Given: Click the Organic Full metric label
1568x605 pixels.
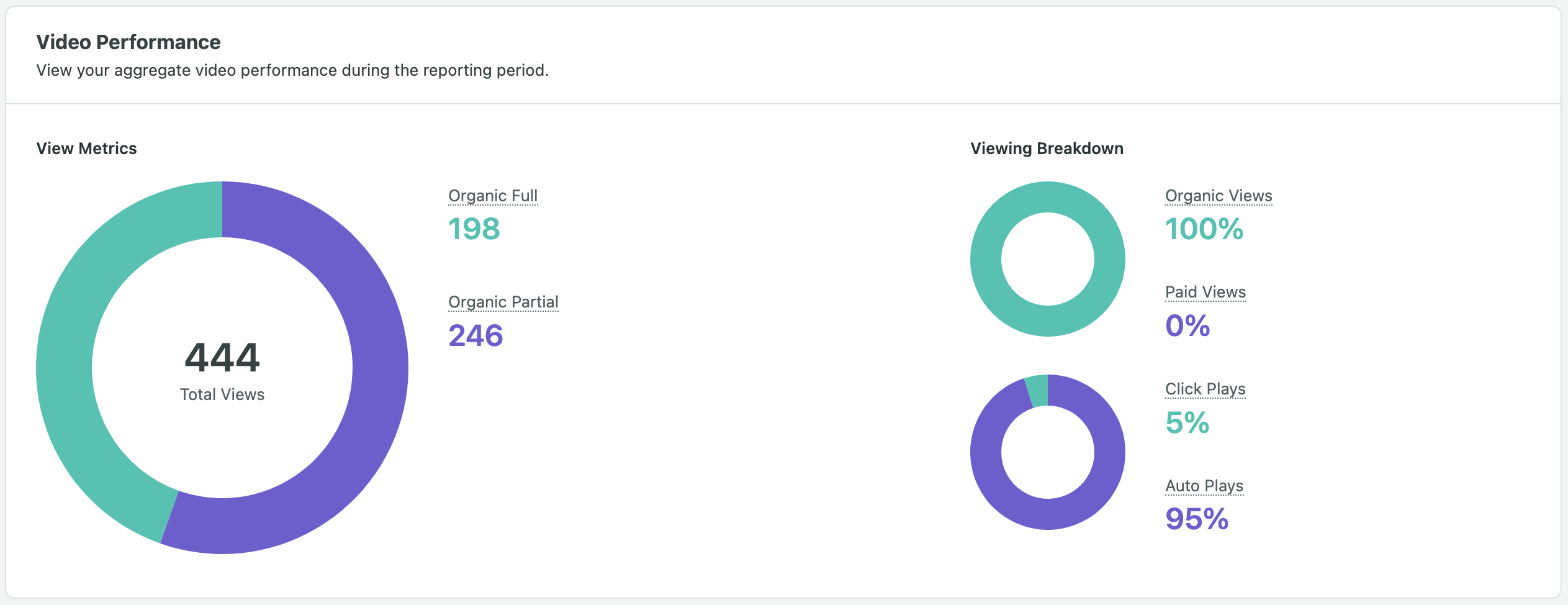Looking at the screenshot, I should (x=493, y=196).
